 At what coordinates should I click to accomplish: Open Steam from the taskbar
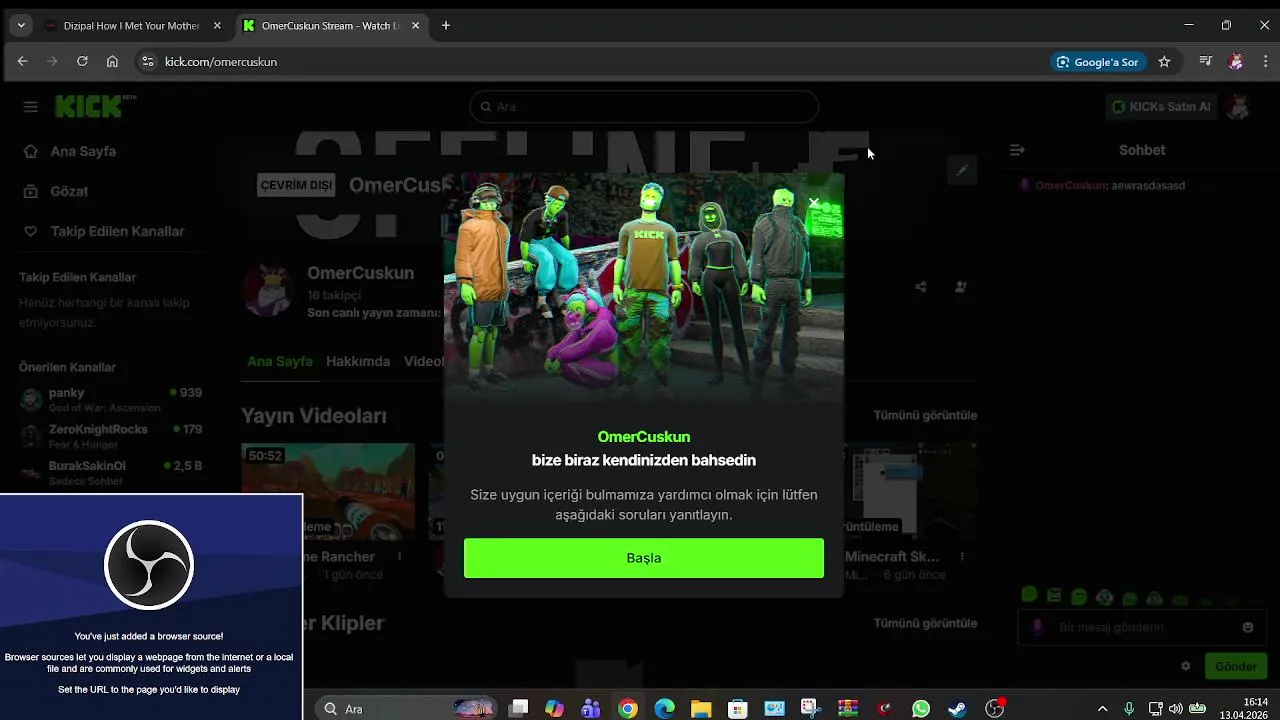point(957,708)
